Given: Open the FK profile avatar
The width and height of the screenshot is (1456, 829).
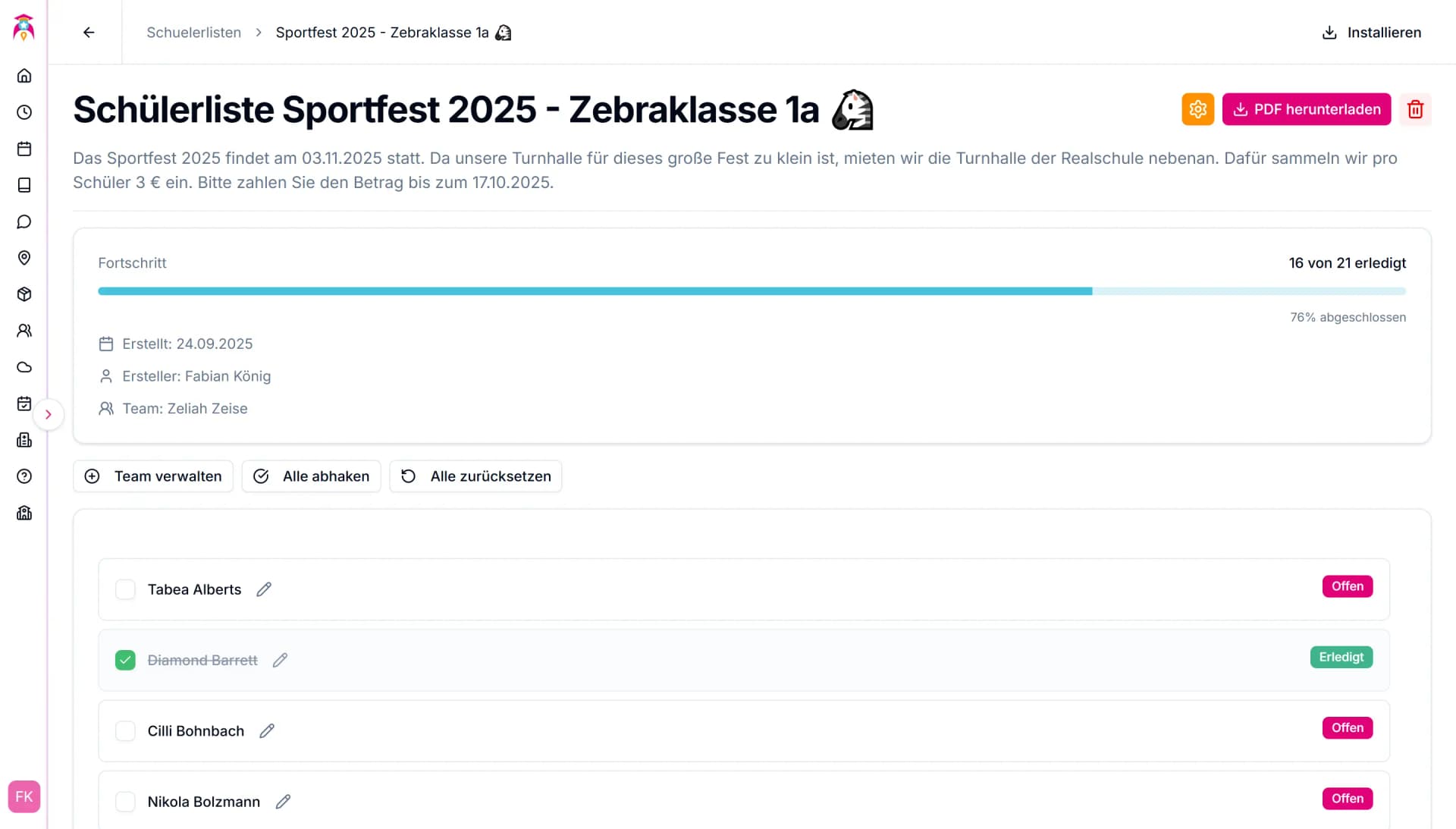Looking at the screenshot, I should pyautogui.click(x=24, y=796).
